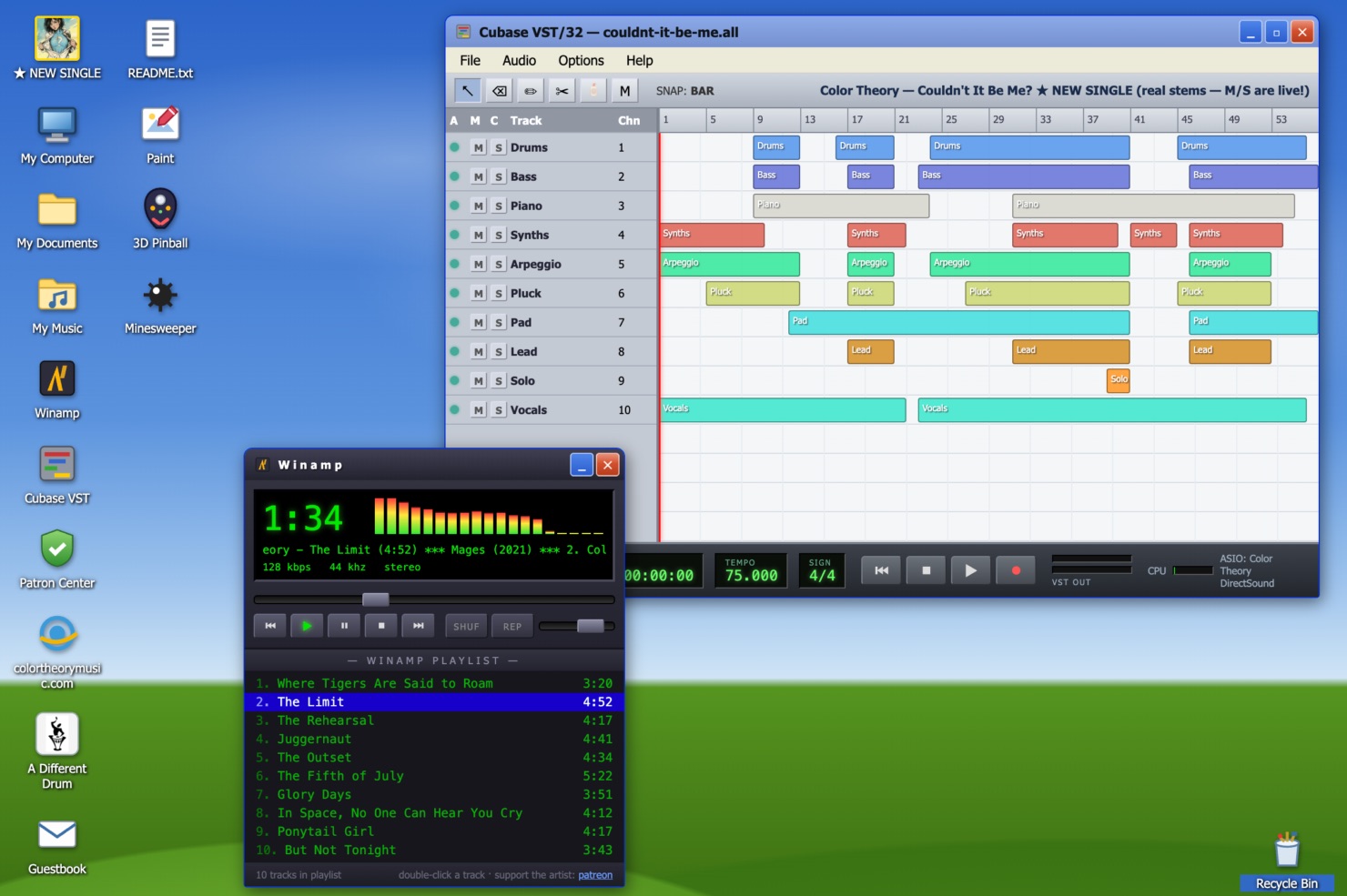
Task: Mute the Arpeggio track
Action: (478, 264)
